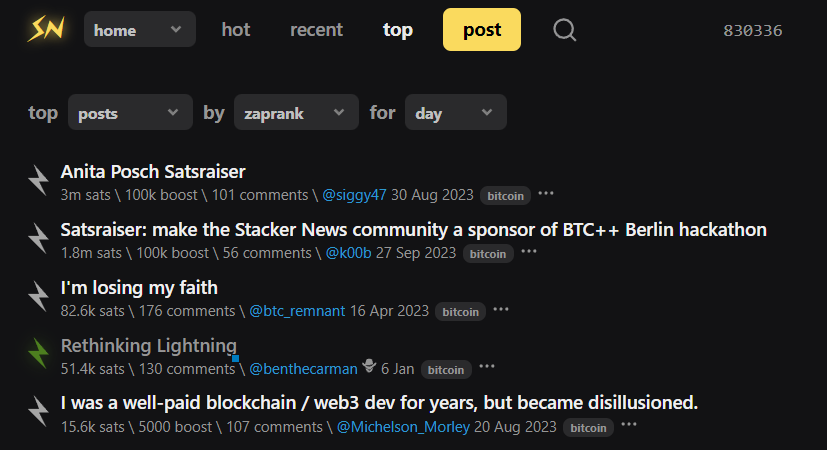Viewport: 827px width, 450px height.
Task: Switch to the hot tab
Action: click(x=236, y=30)
